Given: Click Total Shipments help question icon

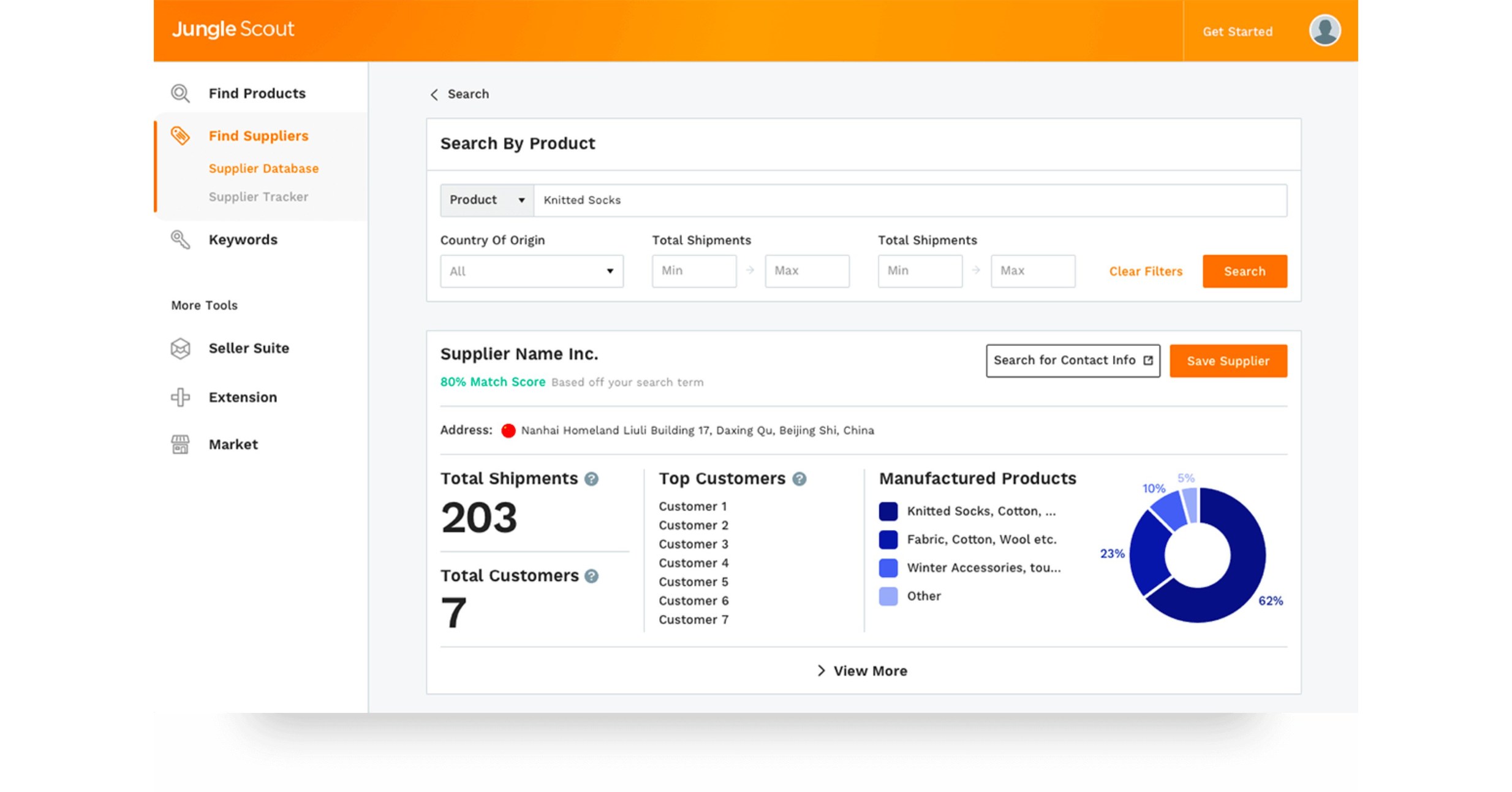Looking at the screenshot, I should (x=591, y=479).
